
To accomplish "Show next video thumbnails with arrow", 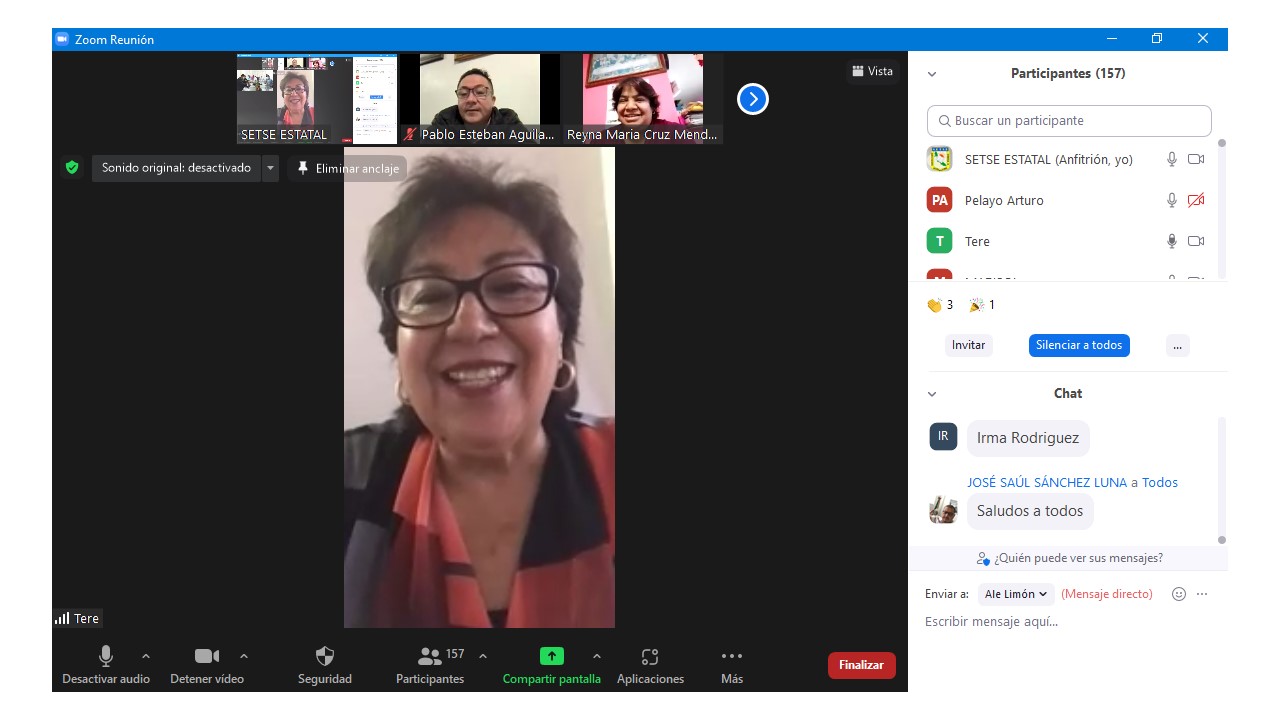I will (x=752, y=99).
